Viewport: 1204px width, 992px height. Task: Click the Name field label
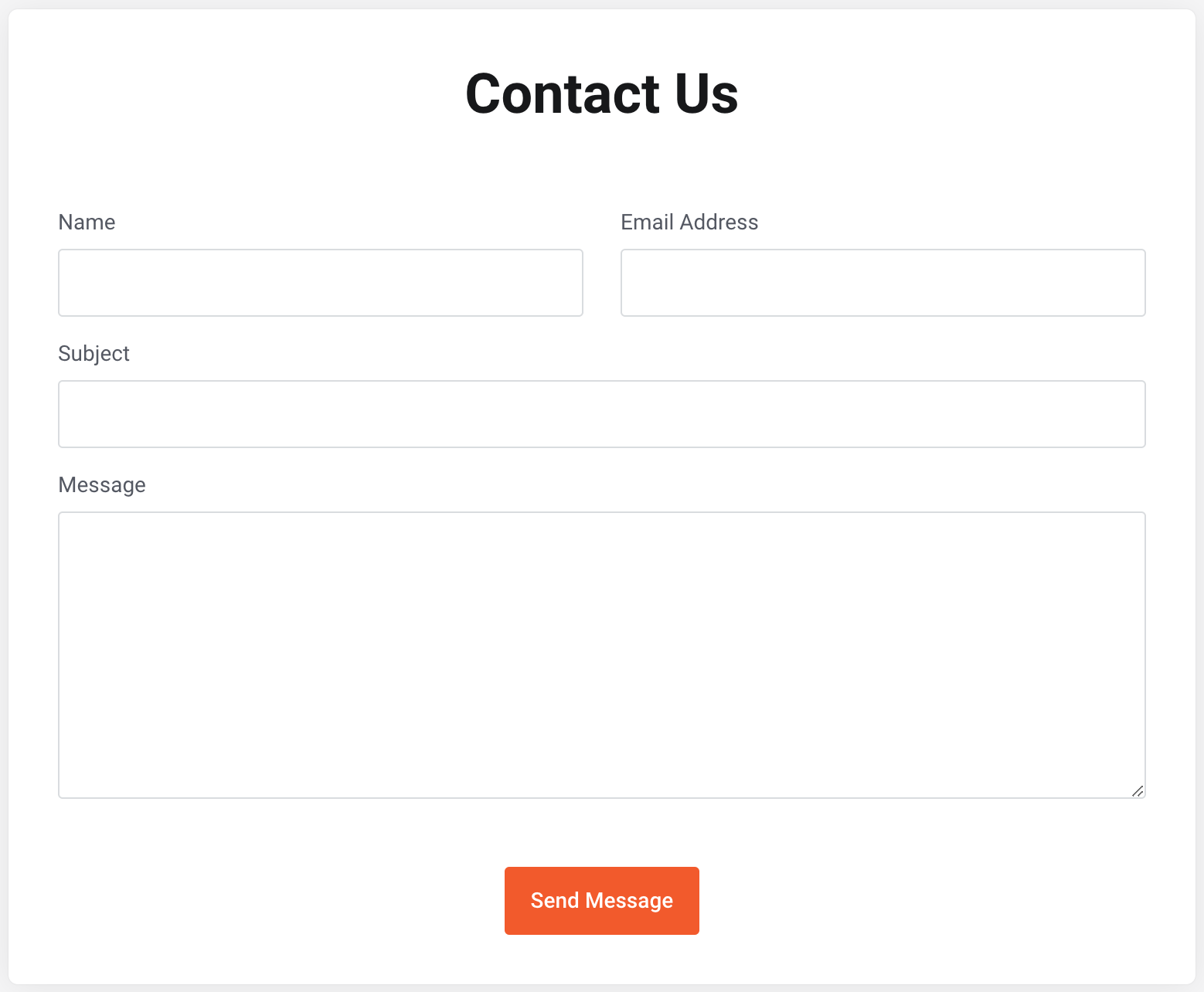[x=87, y=223]
